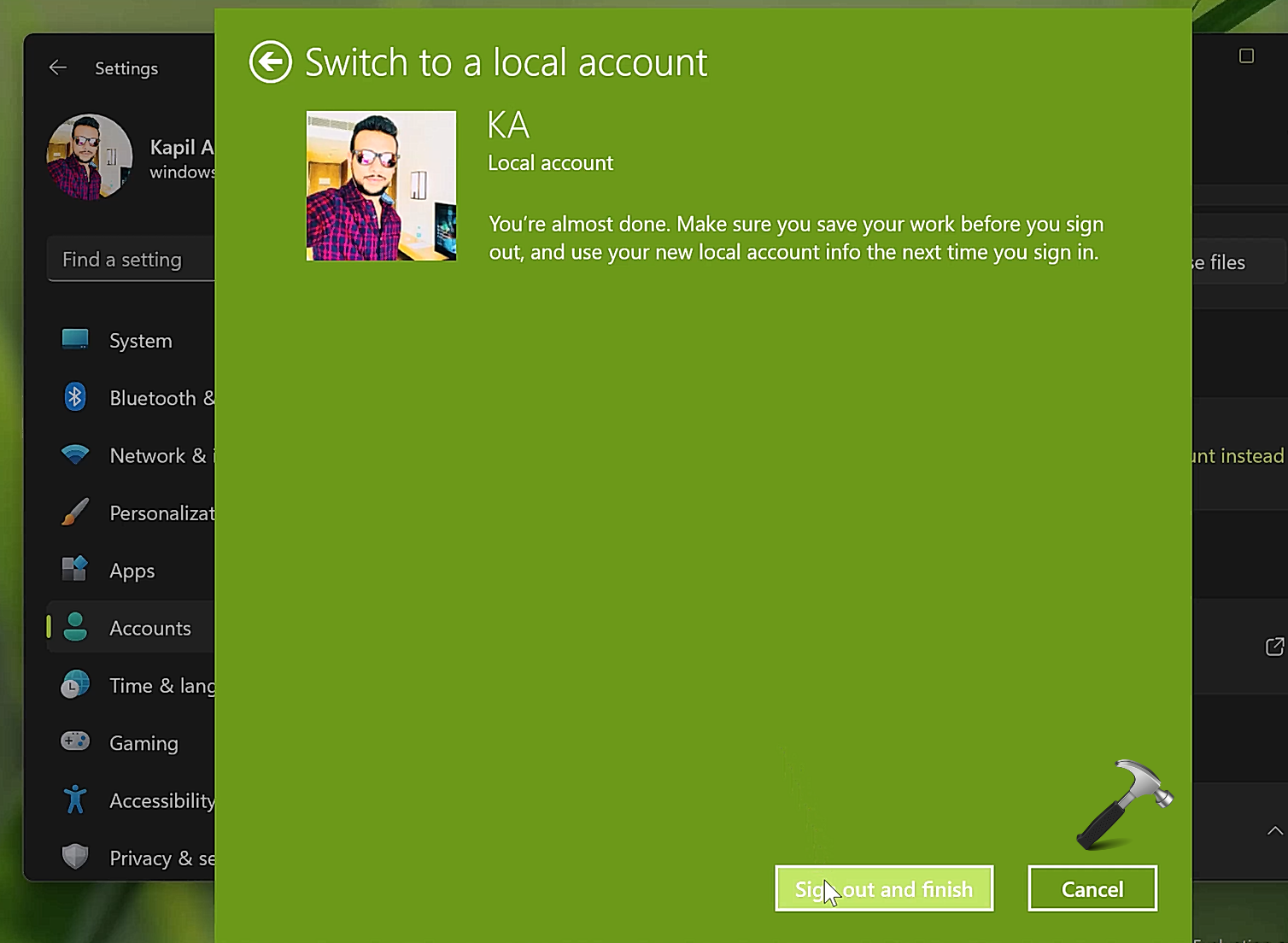
Task: Click the large profile photo in the dialog
Action: [381, 186]
